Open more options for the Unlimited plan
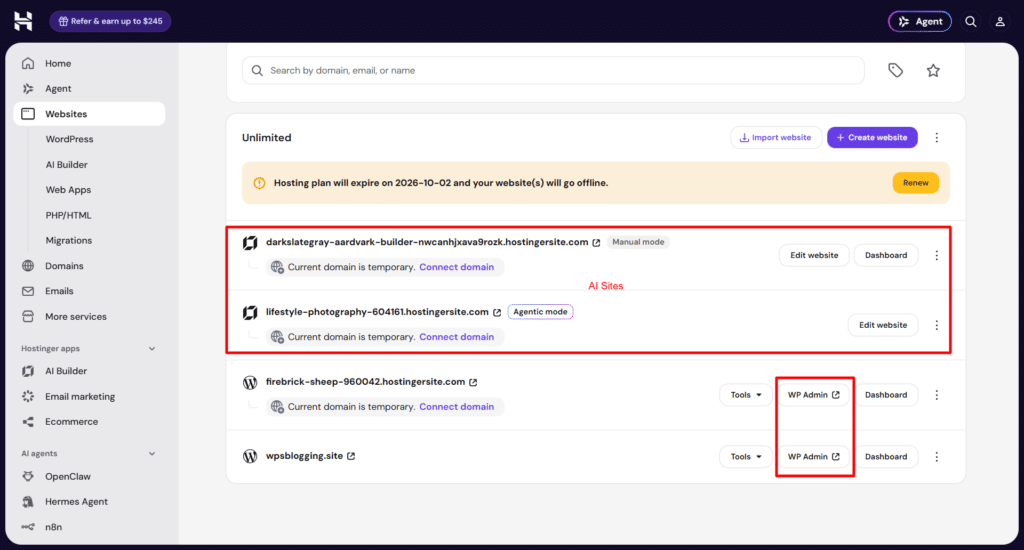The image size is (1024, 550). click(936, 138)
